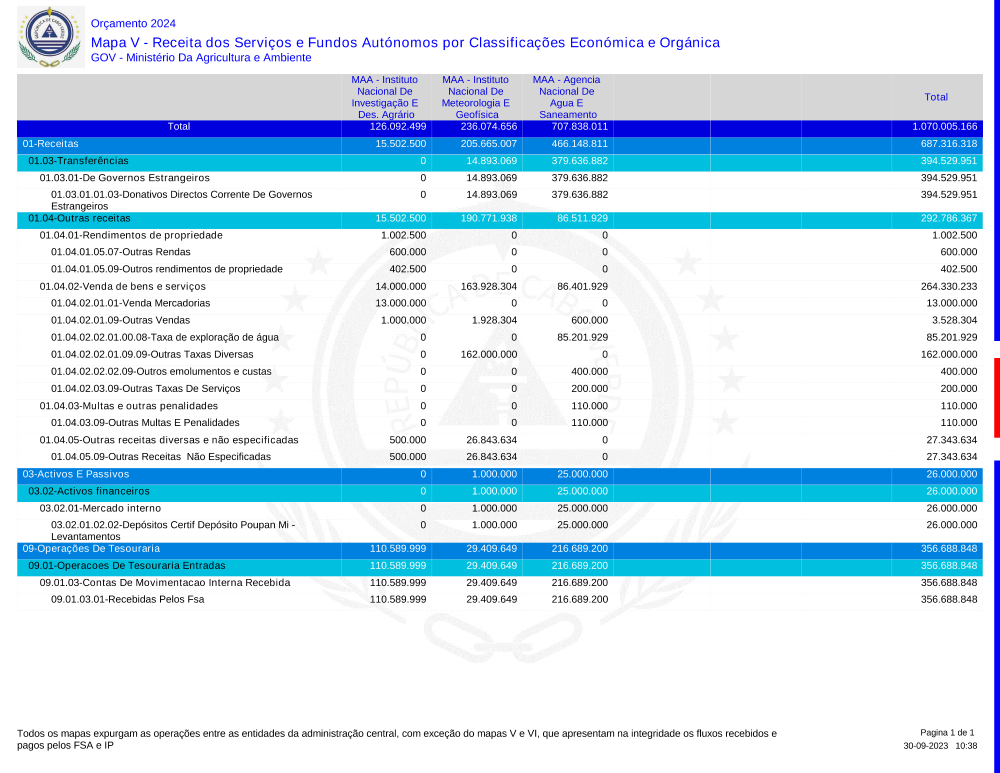Select the Recebidas Pelos Fsa row label
Image resolution: width=1000 pixels, height=773 pixels.
click(127, 599)
